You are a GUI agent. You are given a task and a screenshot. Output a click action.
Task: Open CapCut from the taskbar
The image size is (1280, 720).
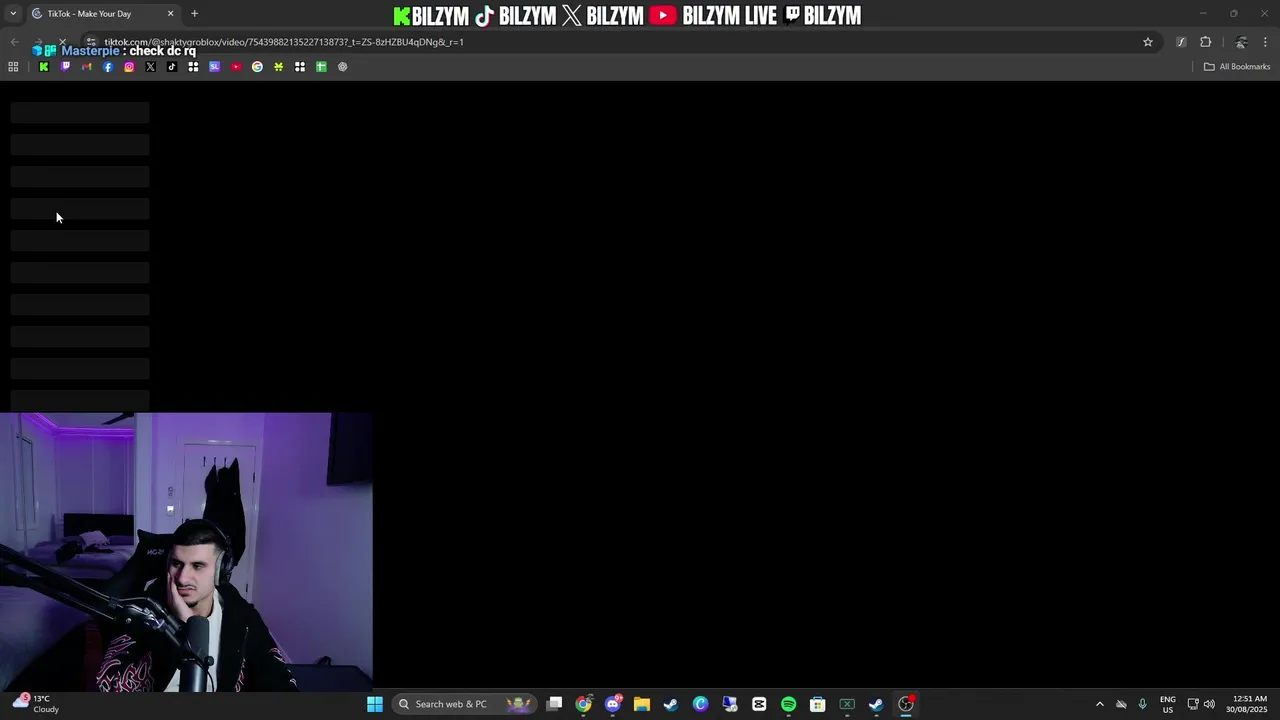(759, 704)
